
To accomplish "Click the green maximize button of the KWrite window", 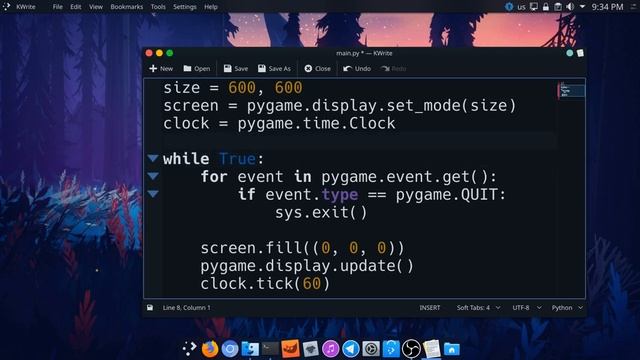I will (169, 53).
